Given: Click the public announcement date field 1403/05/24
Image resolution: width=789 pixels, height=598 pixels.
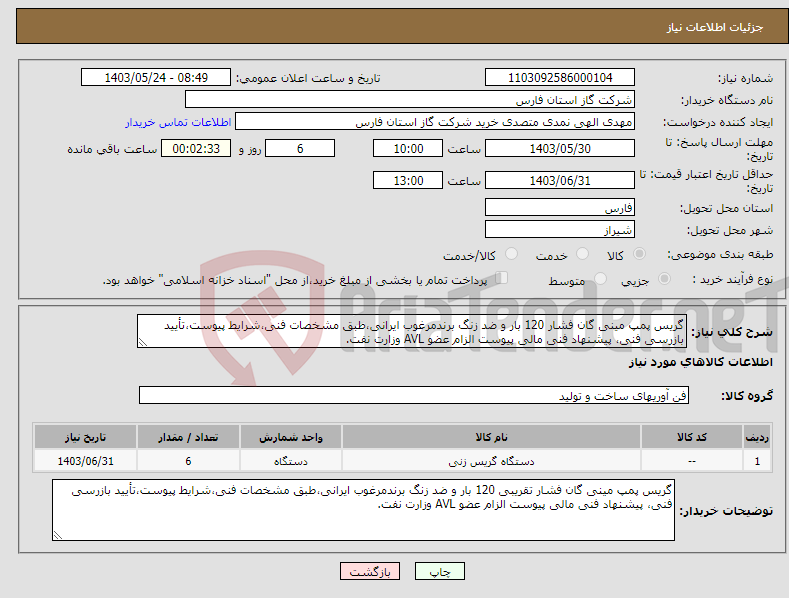Looking at the screenshot, I should [155, 78].
